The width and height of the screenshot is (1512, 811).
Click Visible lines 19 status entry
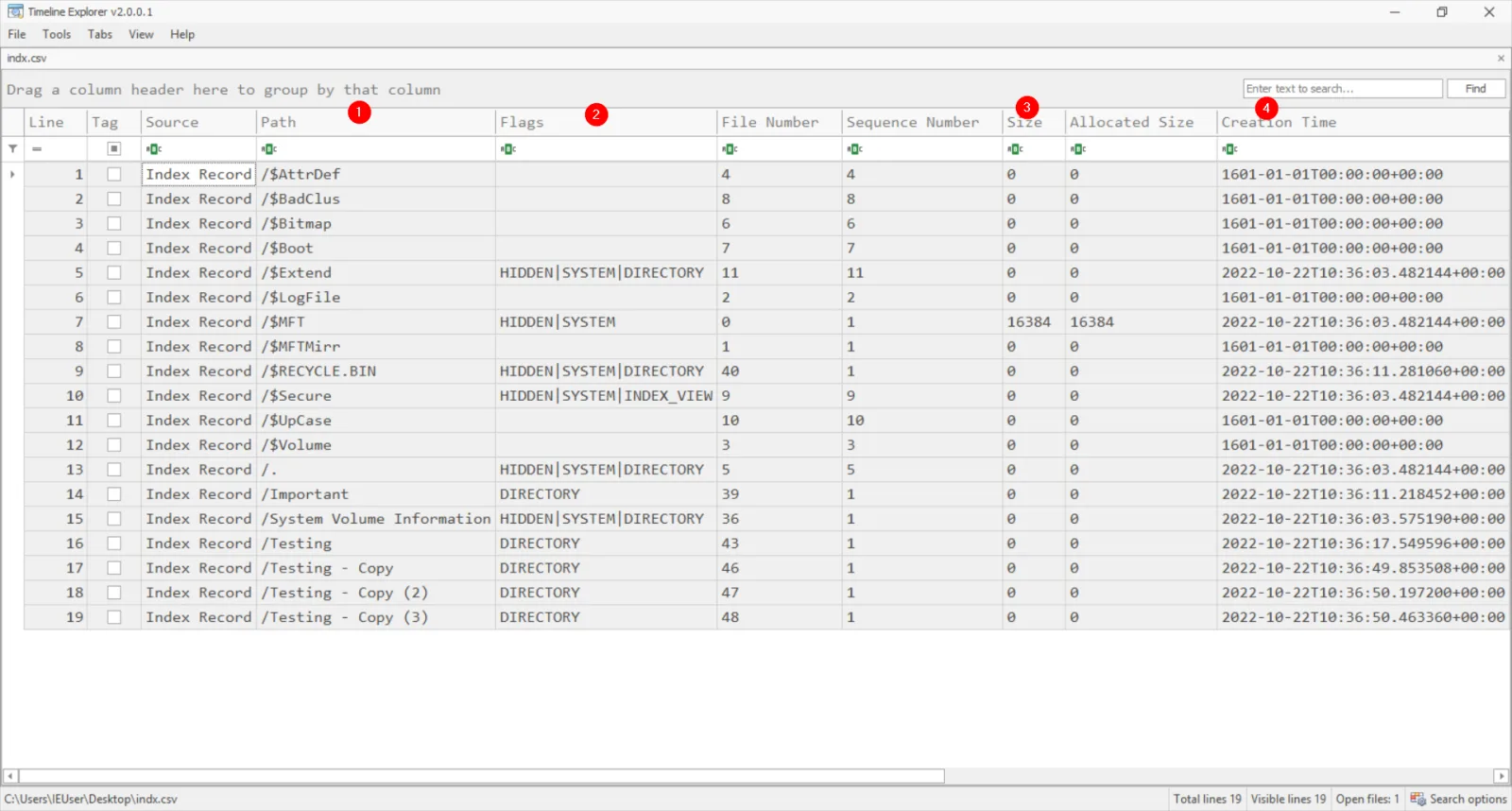tap(1288, 799)
